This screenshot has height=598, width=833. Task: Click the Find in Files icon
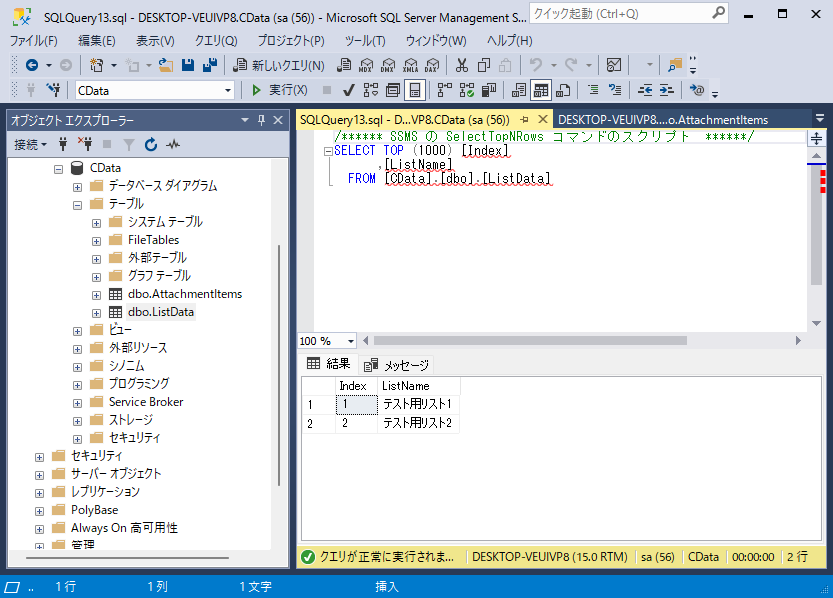[x=675, y=65]
